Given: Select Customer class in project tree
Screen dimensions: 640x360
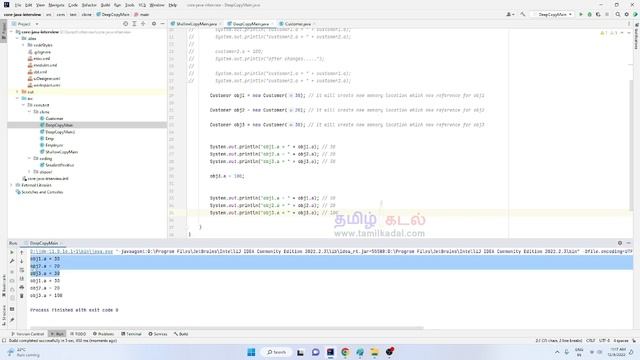Looking at the screenshot, I should point(54,118).
